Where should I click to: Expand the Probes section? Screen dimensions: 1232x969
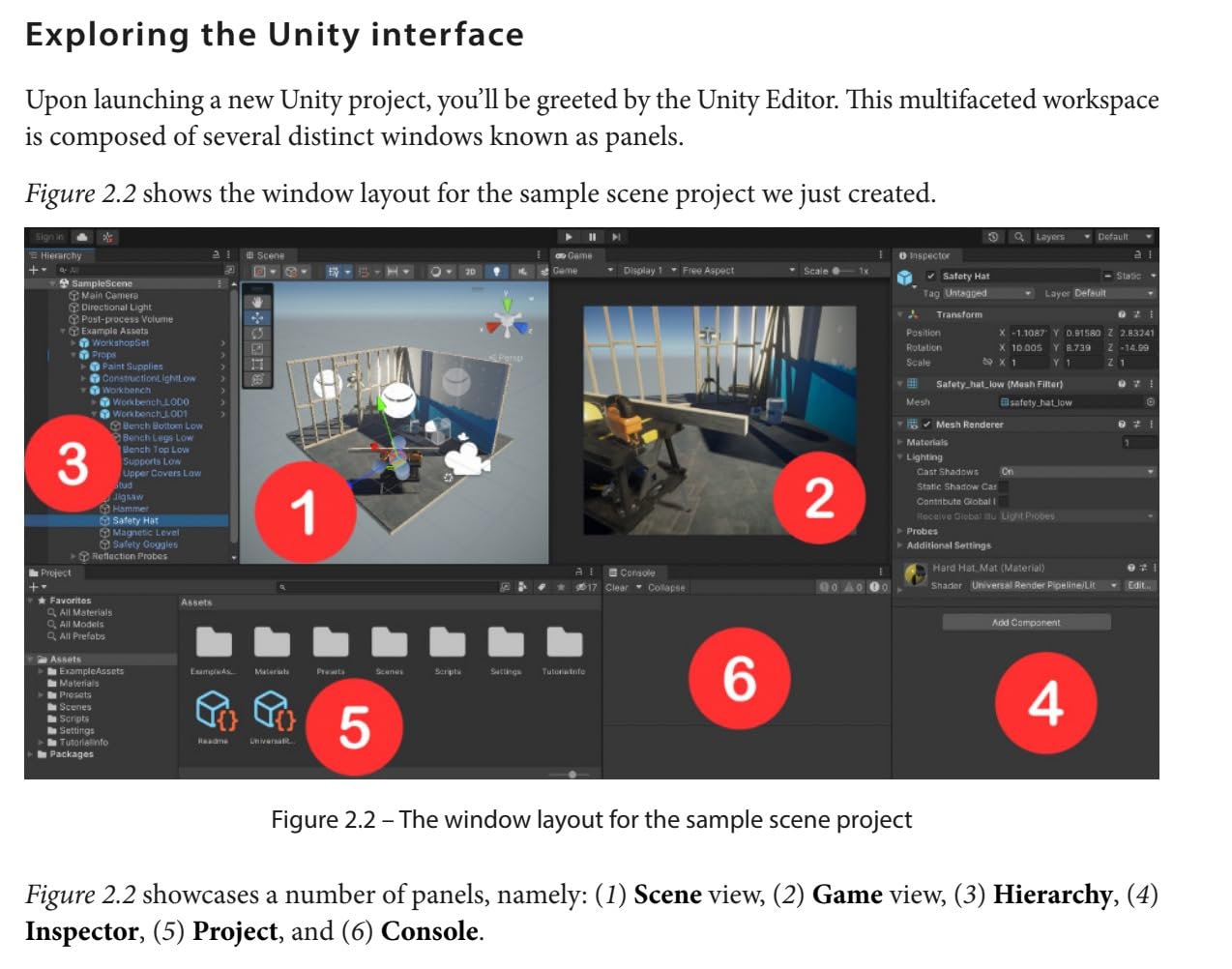coord(900,531)
